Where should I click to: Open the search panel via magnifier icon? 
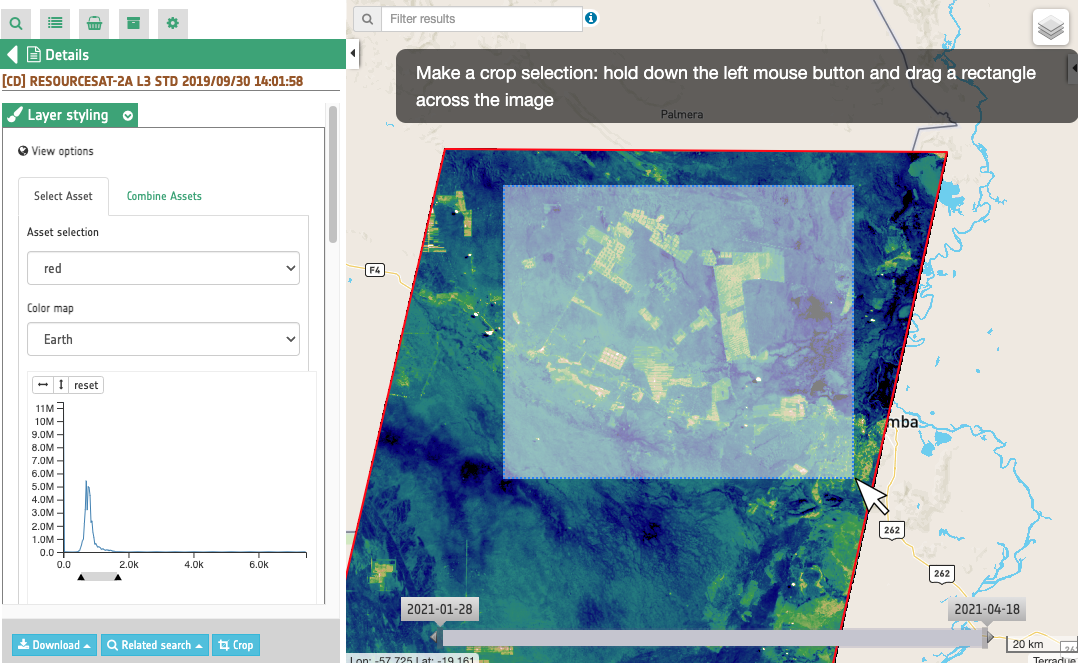coord(16,22)
